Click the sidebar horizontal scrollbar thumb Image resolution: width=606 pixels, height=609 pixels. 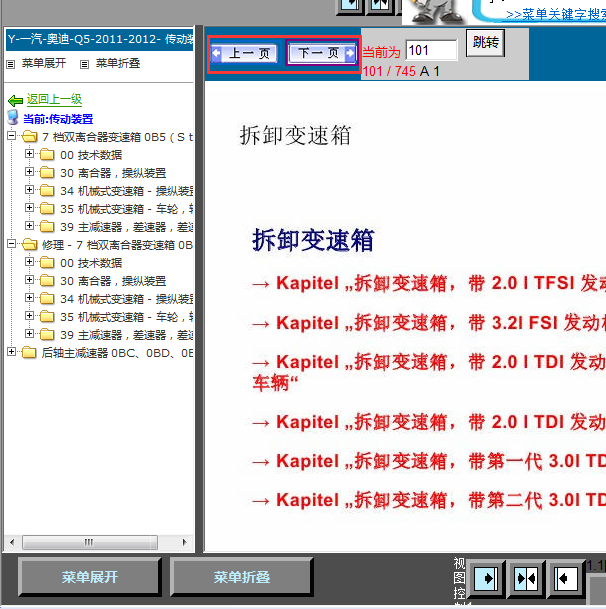(90, 542)
